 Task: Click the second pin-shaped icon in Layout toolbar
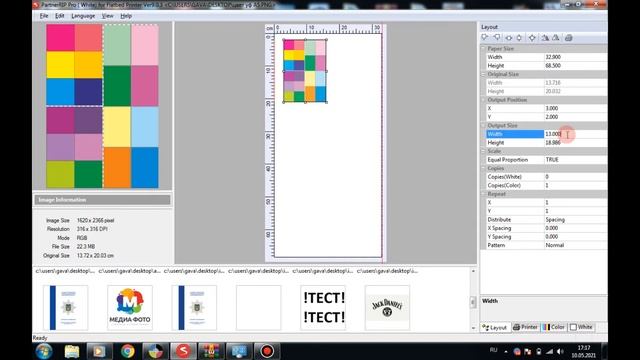coord(497,38)
